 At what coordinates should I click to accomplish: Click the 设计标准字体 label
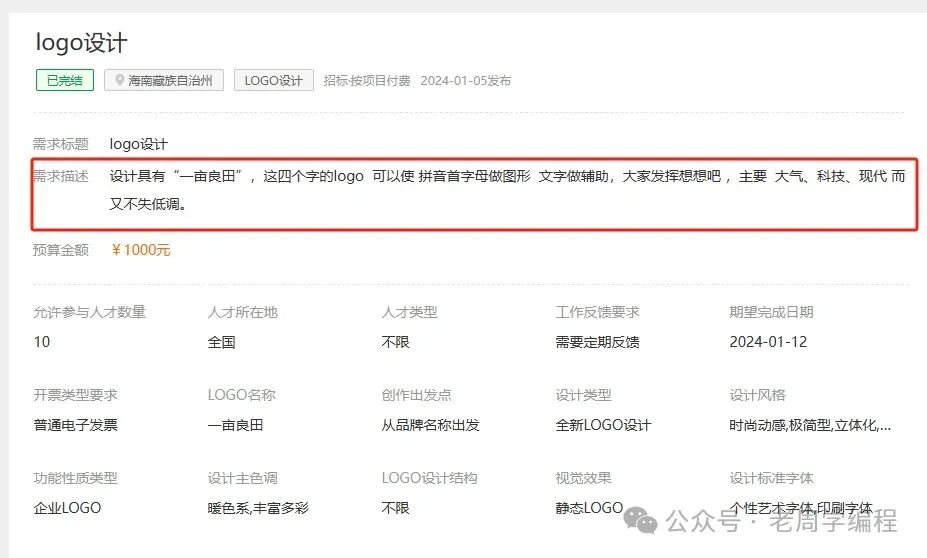pyautogui.click(x=771, y=478)
